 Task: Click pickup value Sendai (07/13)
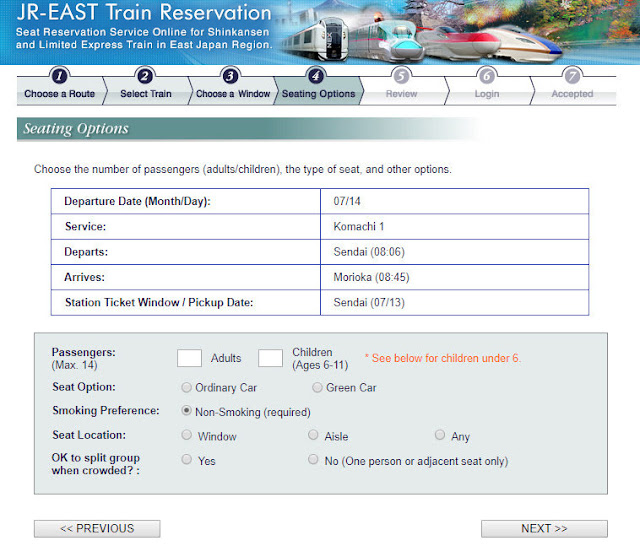tap(369, 302)
